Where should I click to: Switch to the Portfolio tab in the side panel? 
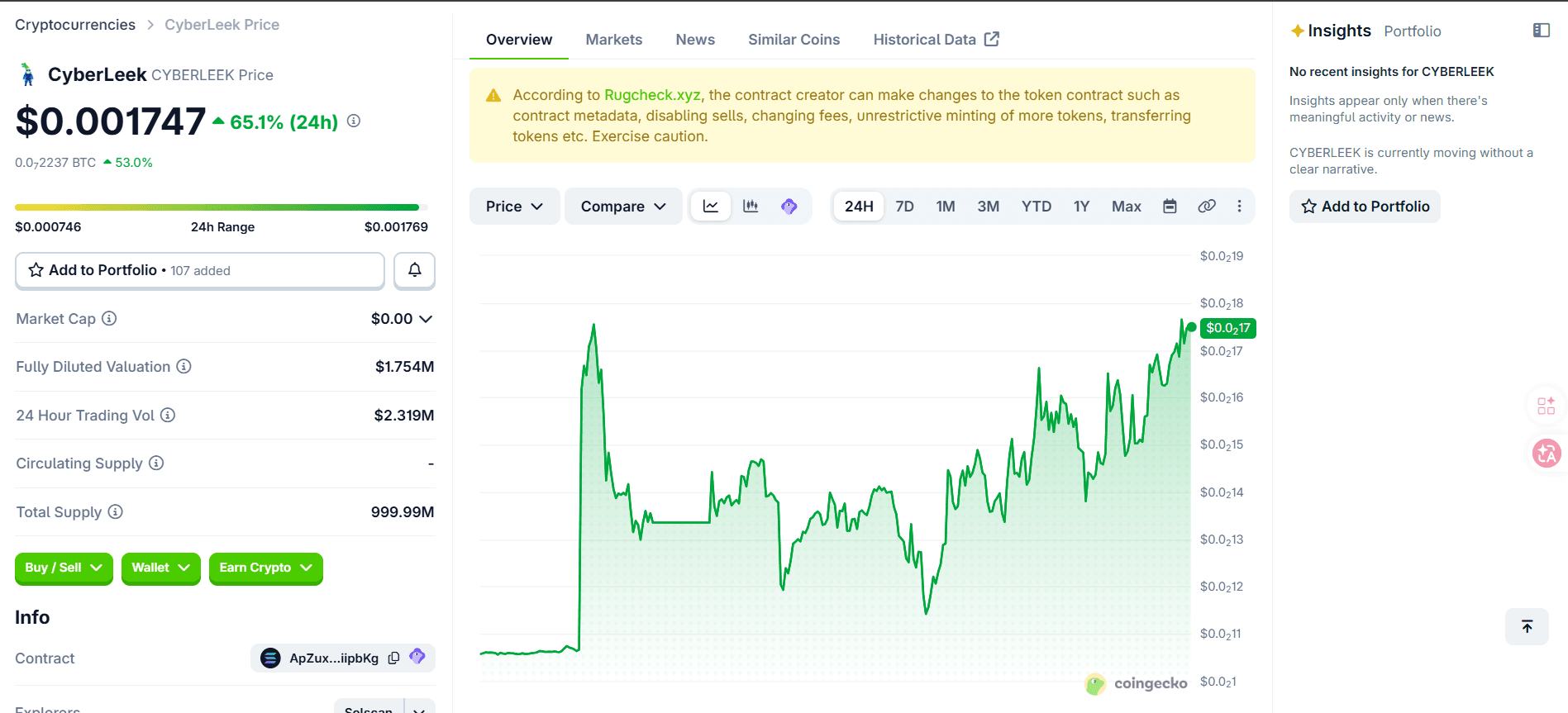click(x=1413, y=31)
